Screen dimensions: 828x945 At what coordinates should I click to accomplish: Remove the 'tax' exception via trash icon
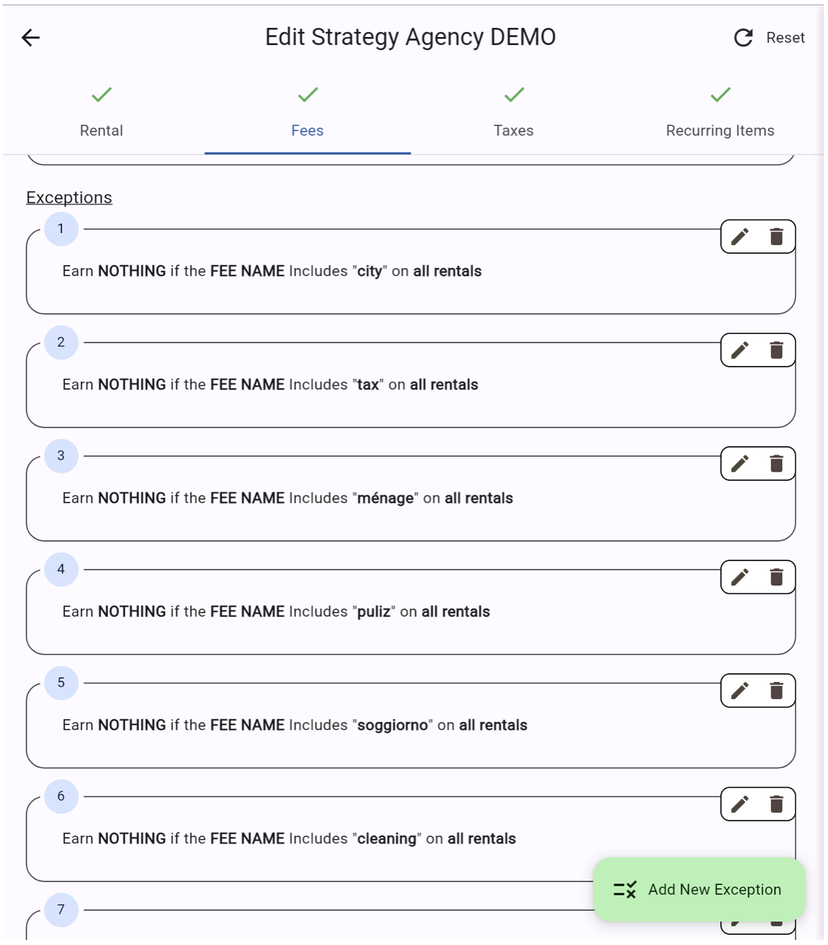coord(777,350)
